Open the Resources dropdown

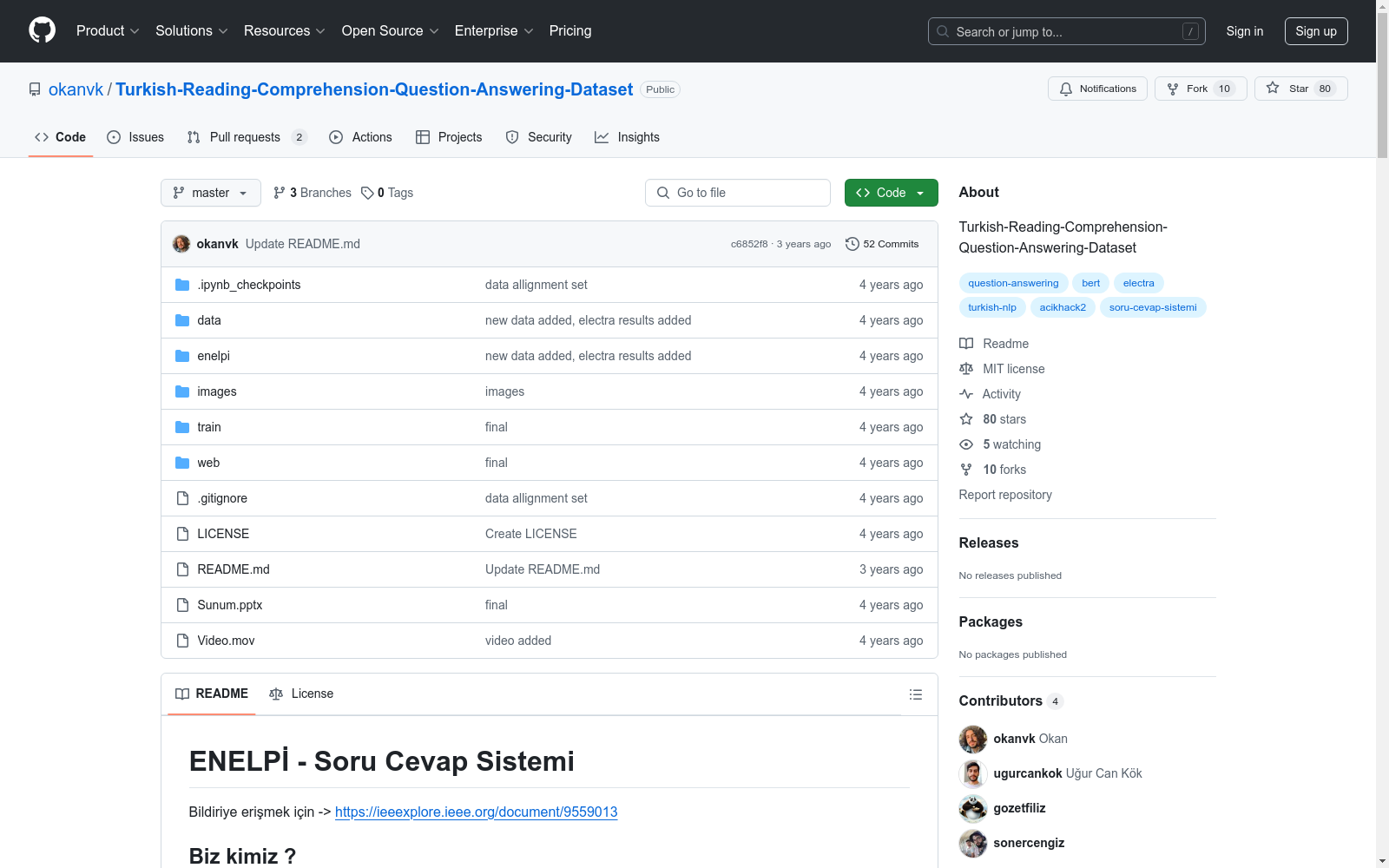click(285, 31)
